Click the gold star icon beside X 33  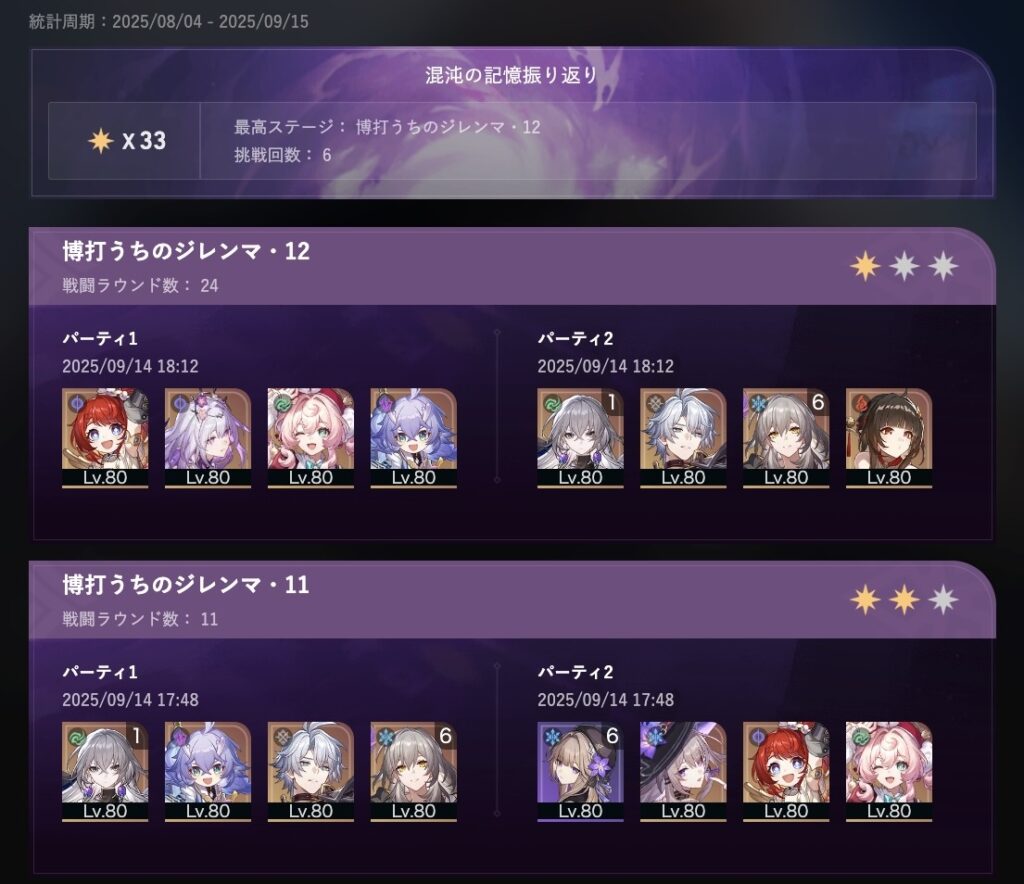coord(101,140)
